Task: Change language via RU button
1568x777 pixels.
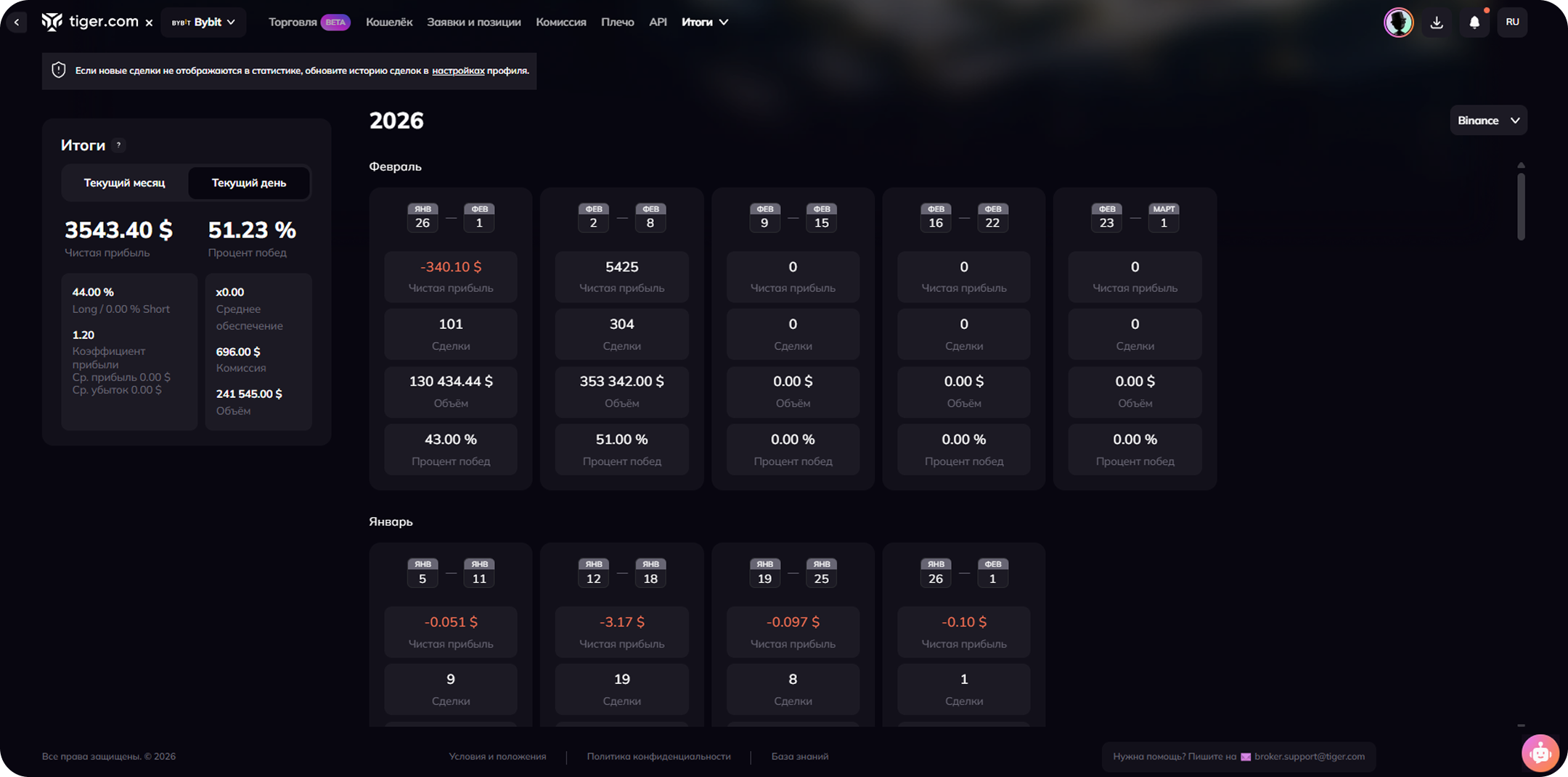Action: click(x=1512, y=23)
